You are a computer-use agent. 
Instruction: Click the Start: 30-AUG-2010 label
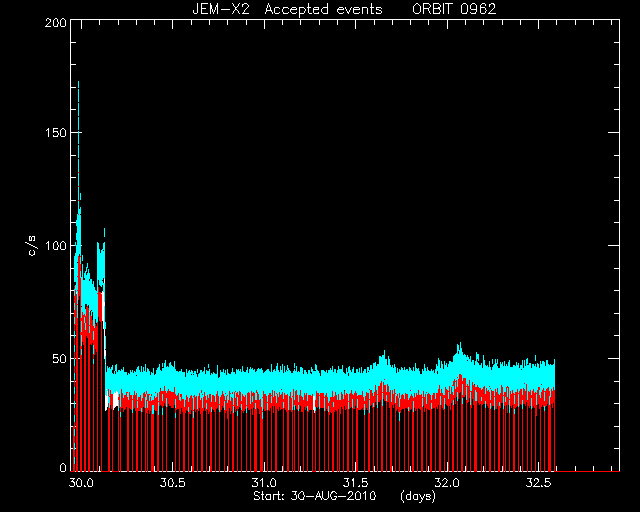coord(315,496)
